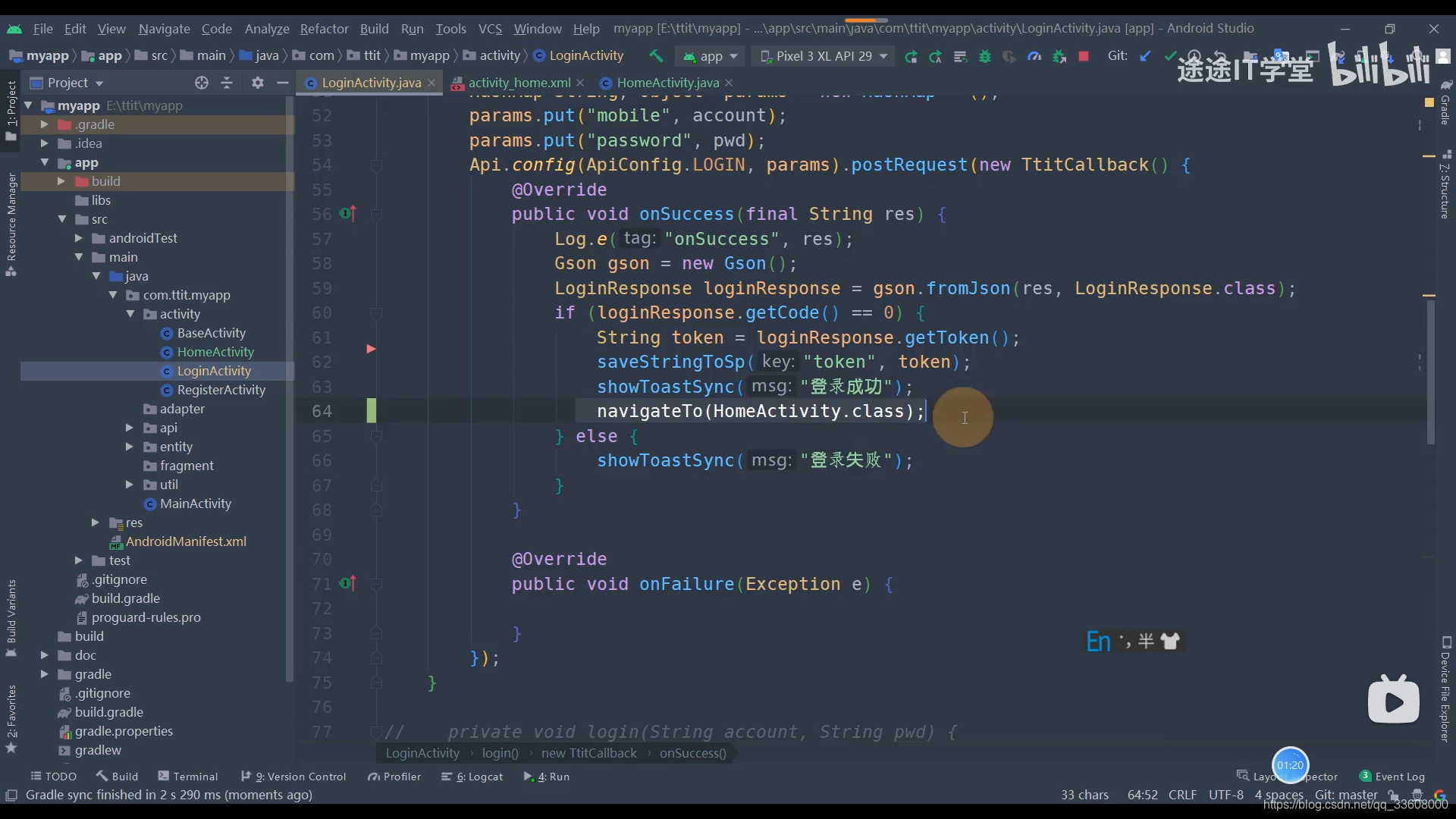Apply code changes and restart activity
Viewport: 1456px width, 819px height.
click(x=935, y=56)
